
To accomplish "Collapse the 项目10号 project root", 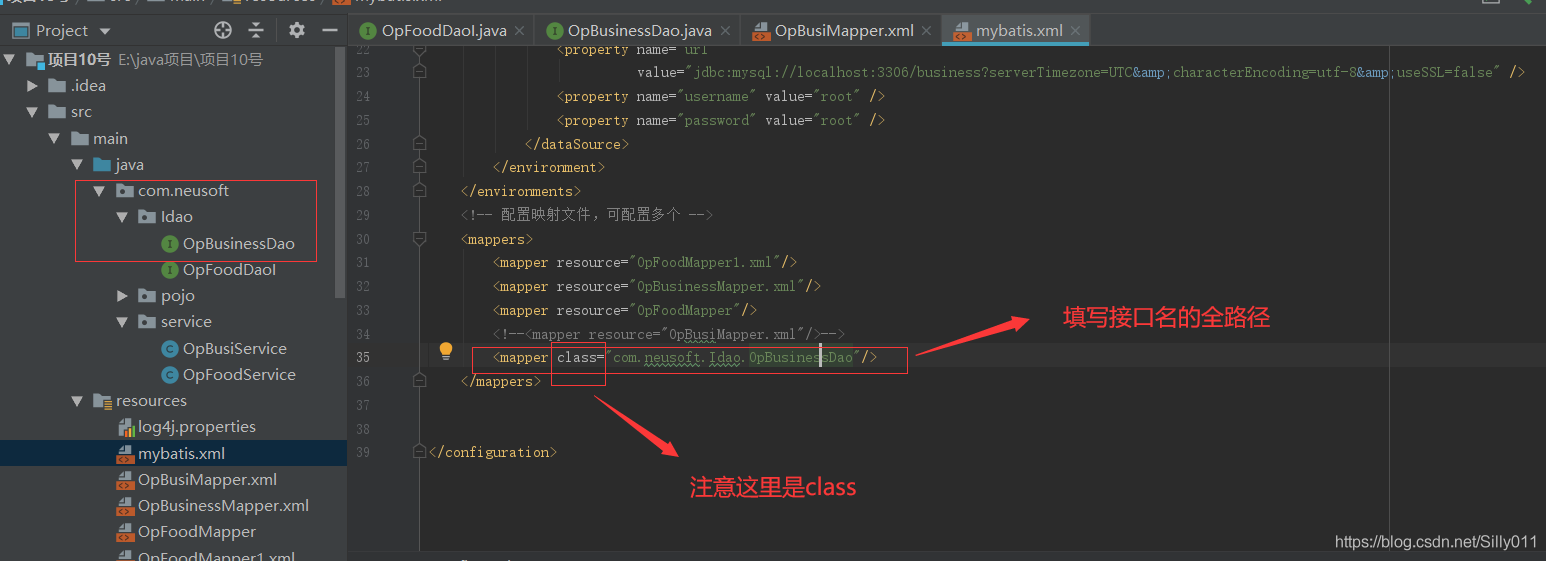I will (11, 59).
